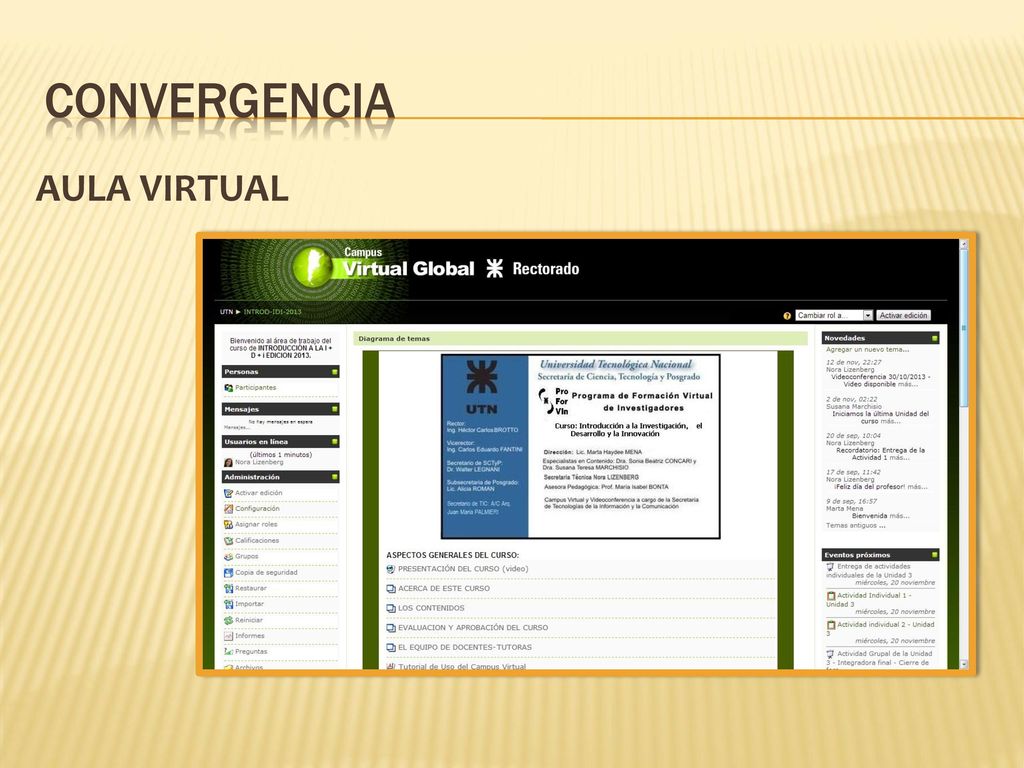Click the PRESENTACIÓN DEL CURSO video icon
This screenshot has height=768, width=1024.
[x=391, y=569]
